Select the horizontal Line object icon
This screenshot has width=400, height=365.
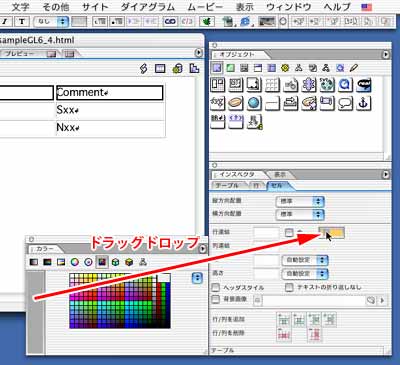pyautogui.click(x=272, y=103)
